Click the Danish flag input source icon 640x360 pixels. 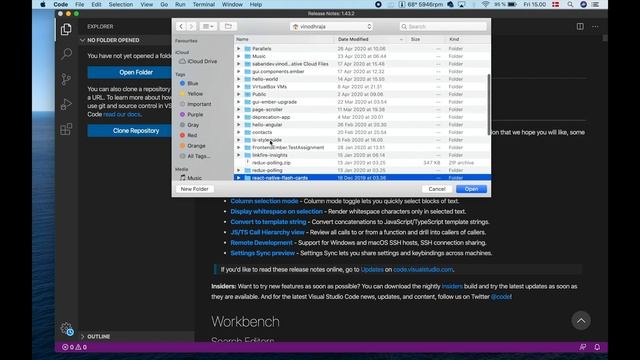(x=556, y=4)
